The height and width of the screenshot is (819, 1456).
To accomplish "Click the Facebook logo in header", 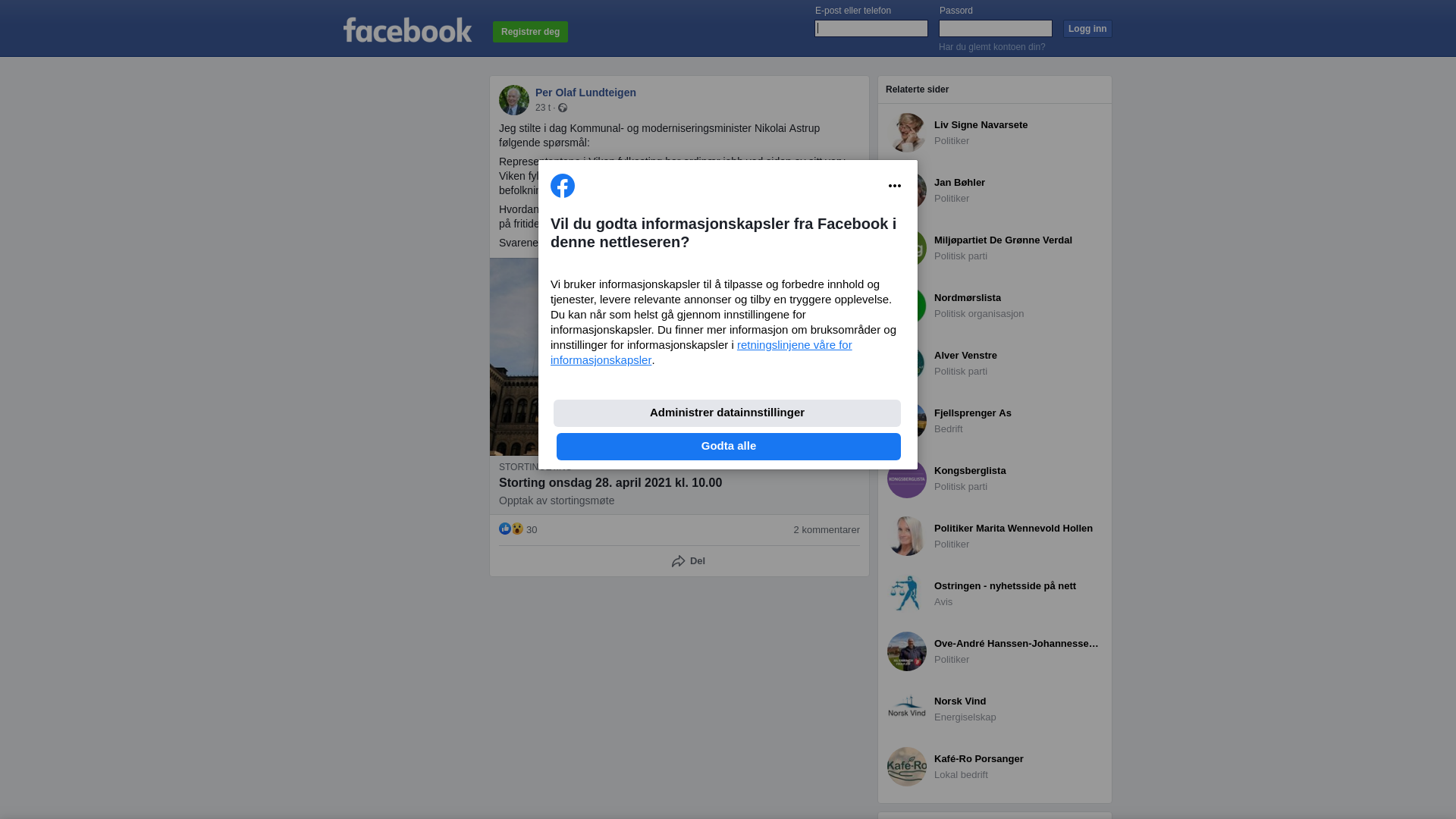I will click(408, 30).
